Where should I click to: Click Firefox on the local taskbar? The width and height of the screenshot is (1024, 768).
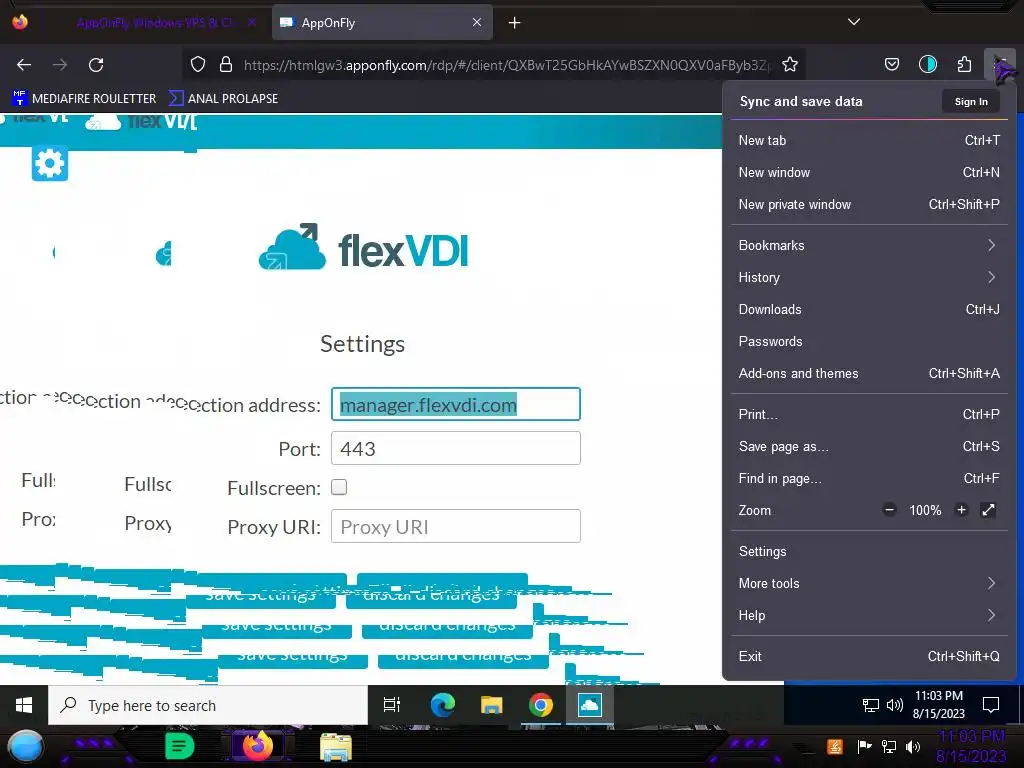click(257, 746)
